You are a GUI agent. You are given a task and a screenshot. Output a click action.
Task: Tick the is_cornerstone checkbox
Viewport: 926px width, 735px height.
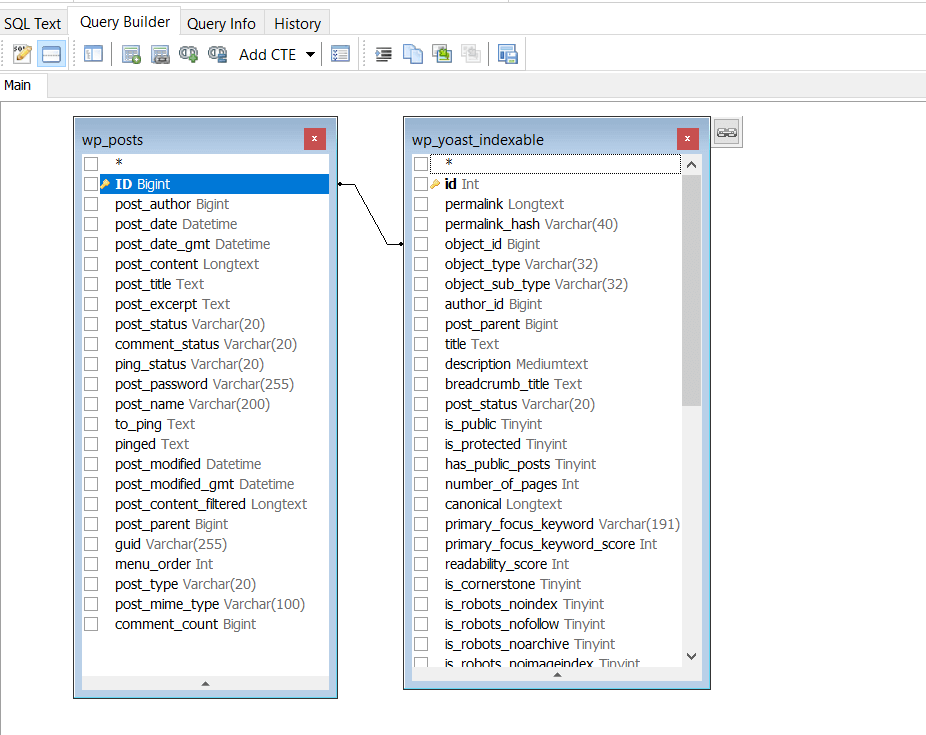pyautogui.click(x=421, y=584)
